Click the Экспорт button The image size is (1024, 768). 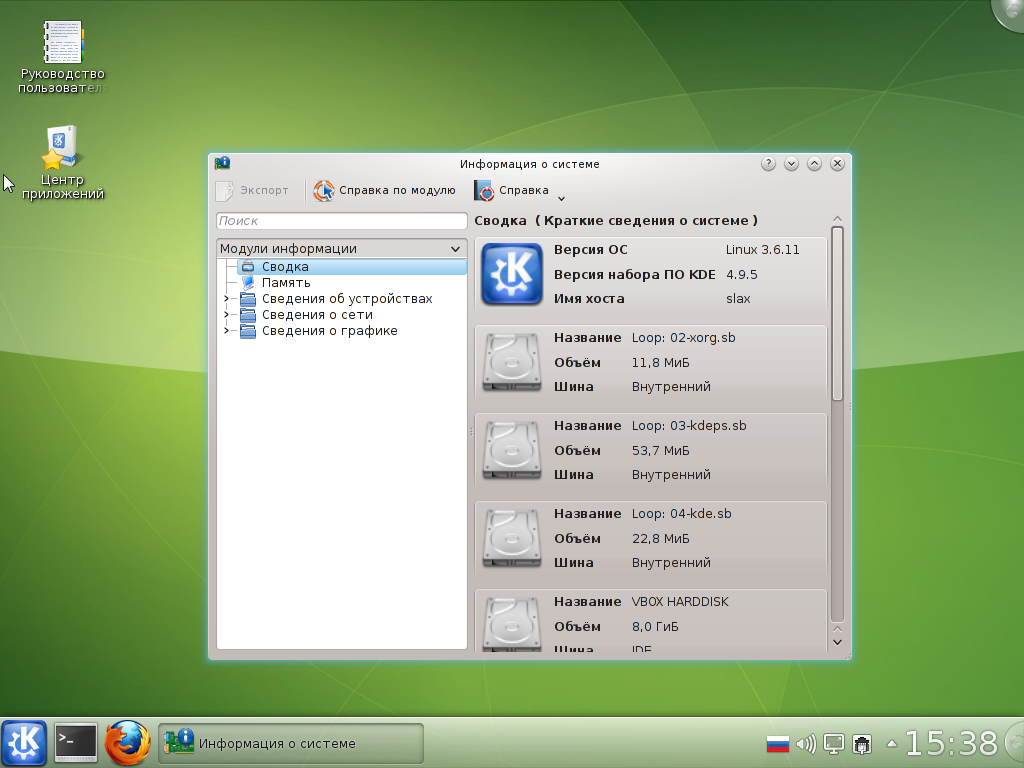pos(252,190)
